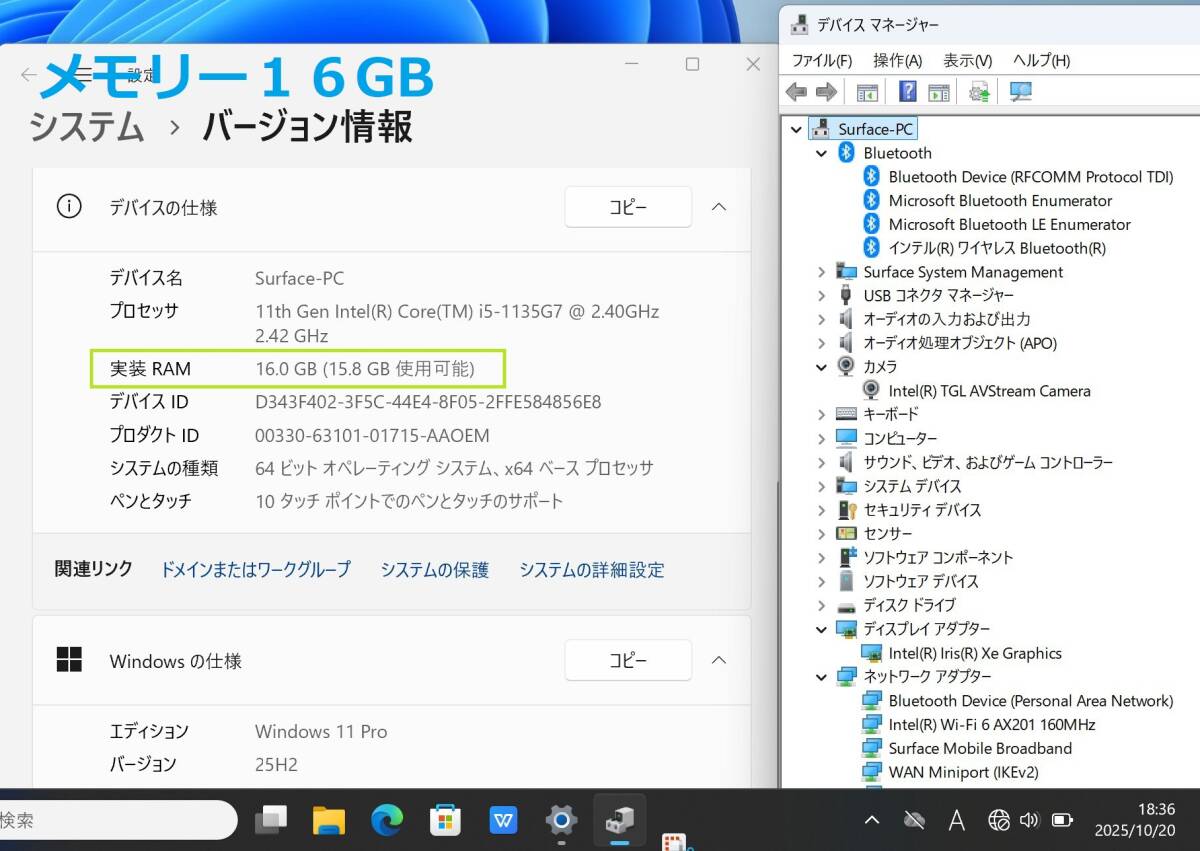This screenshot has height=851, width=1200.
Task: Open the 表示(V) menu
Action: (967, 61)
